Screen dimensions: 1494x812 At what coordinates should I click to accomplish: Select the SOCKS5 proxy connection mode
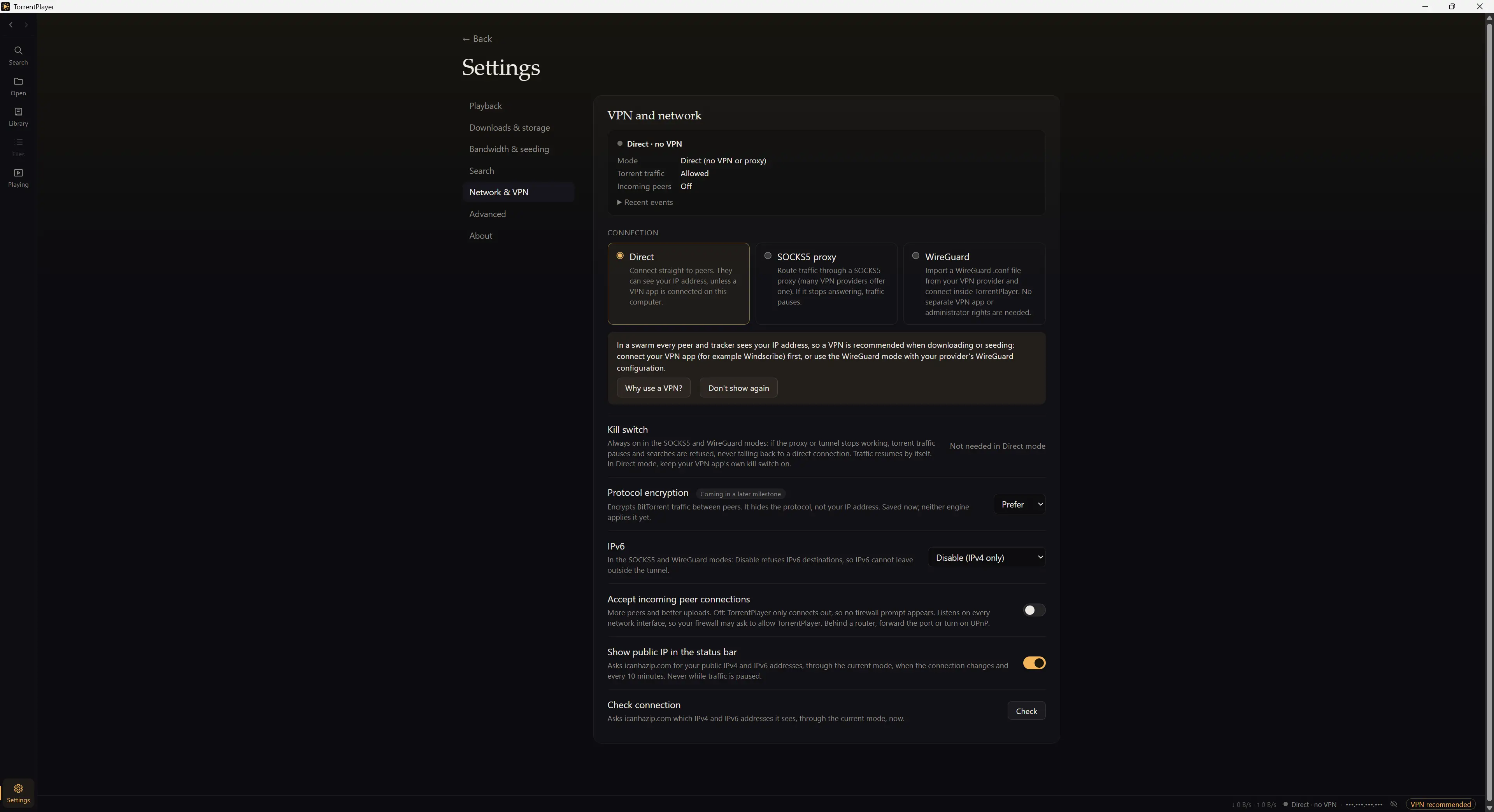click(x=826, y=283)
